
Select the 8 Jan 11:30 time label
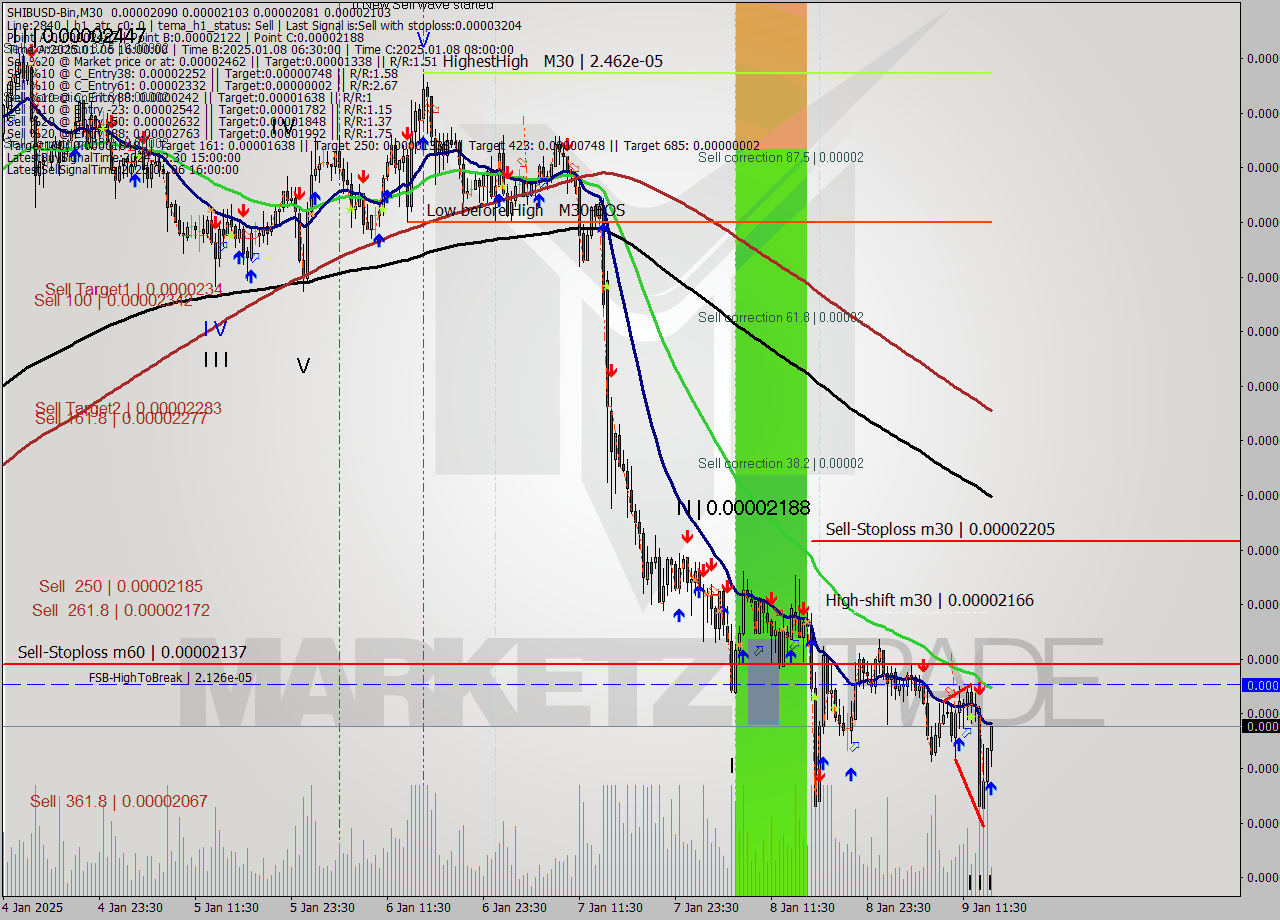click(802, 908)
